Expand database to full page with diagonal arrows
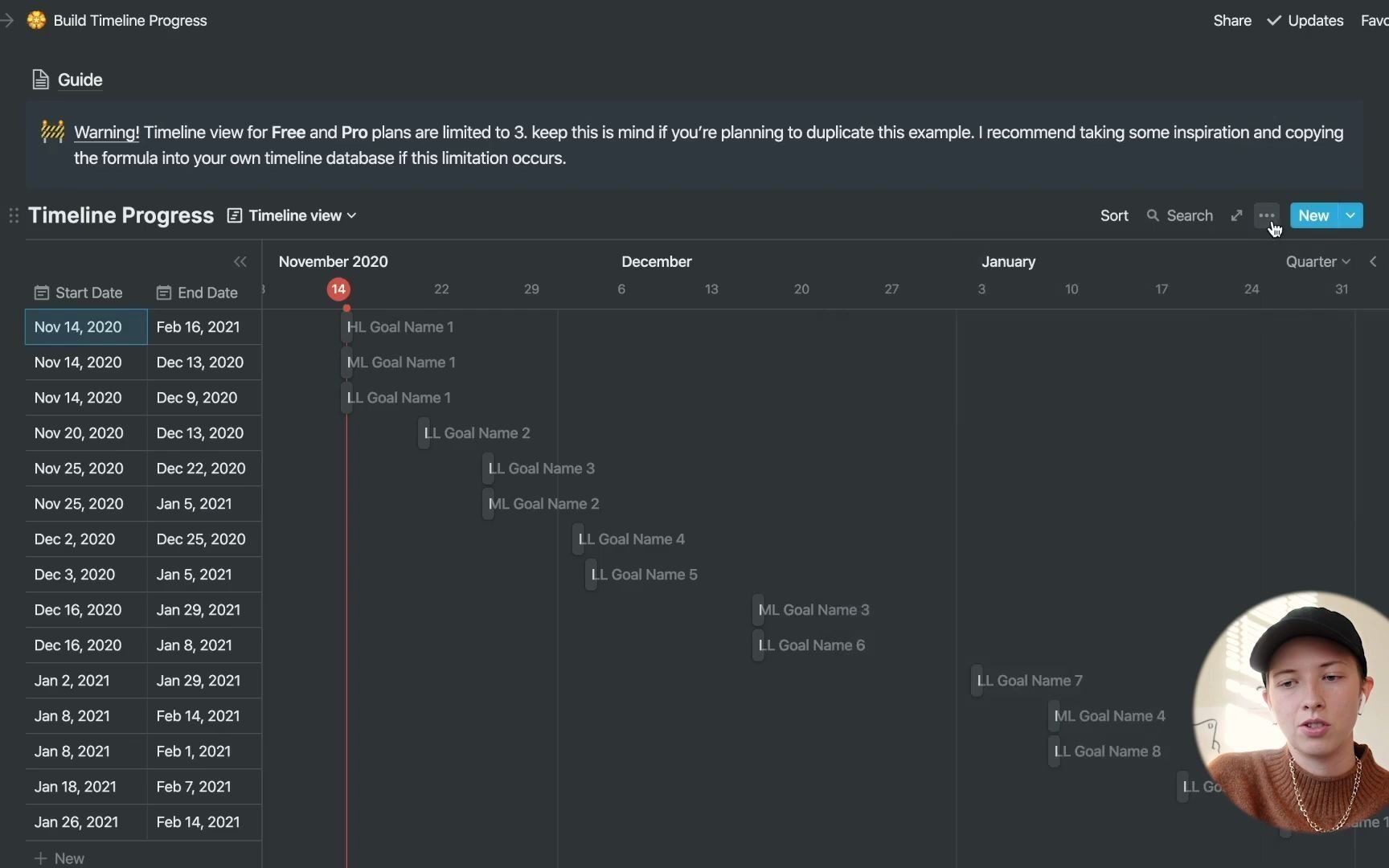The image size is (1389, 868). click(x=1236, y=215)
